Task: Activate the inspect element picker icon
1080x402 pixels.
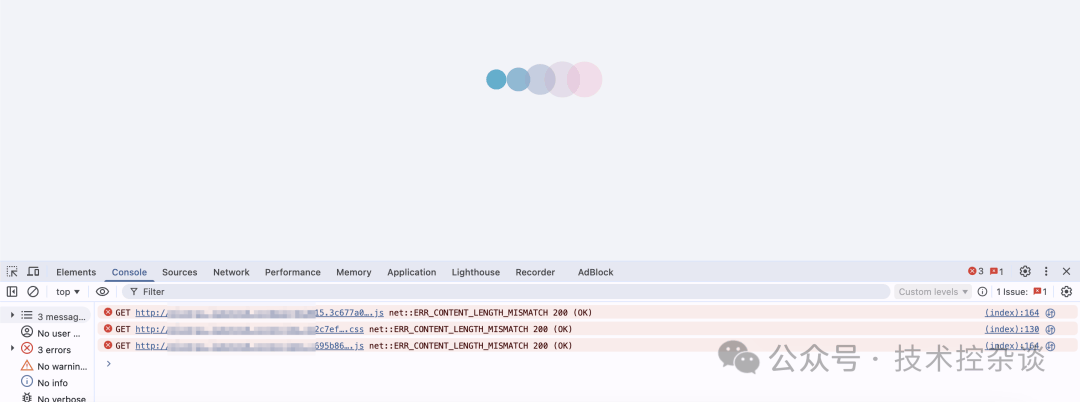Action: [x=12, y=272]
